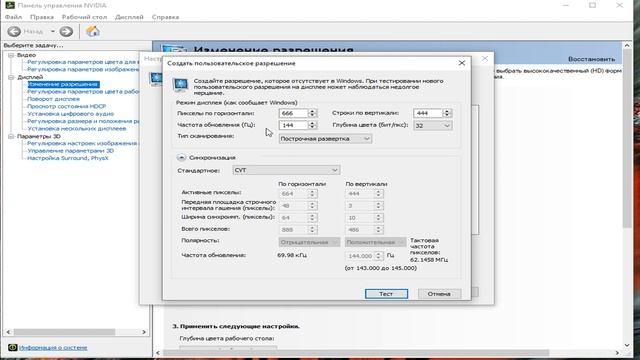Click the 69.98 кГц refresh value
This screenshot has height=360, width=640.
point(292,255)
